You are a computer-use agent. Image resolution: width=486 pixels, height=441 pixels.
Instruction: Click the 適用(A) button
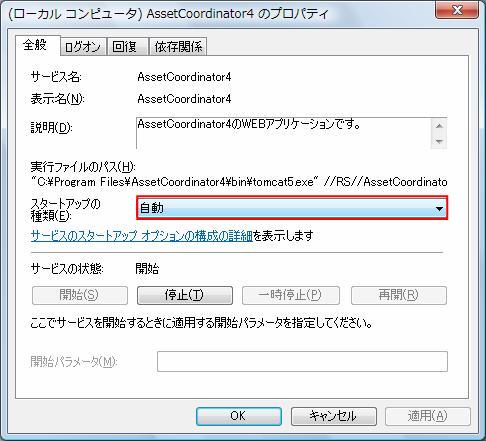pos(428,416)
